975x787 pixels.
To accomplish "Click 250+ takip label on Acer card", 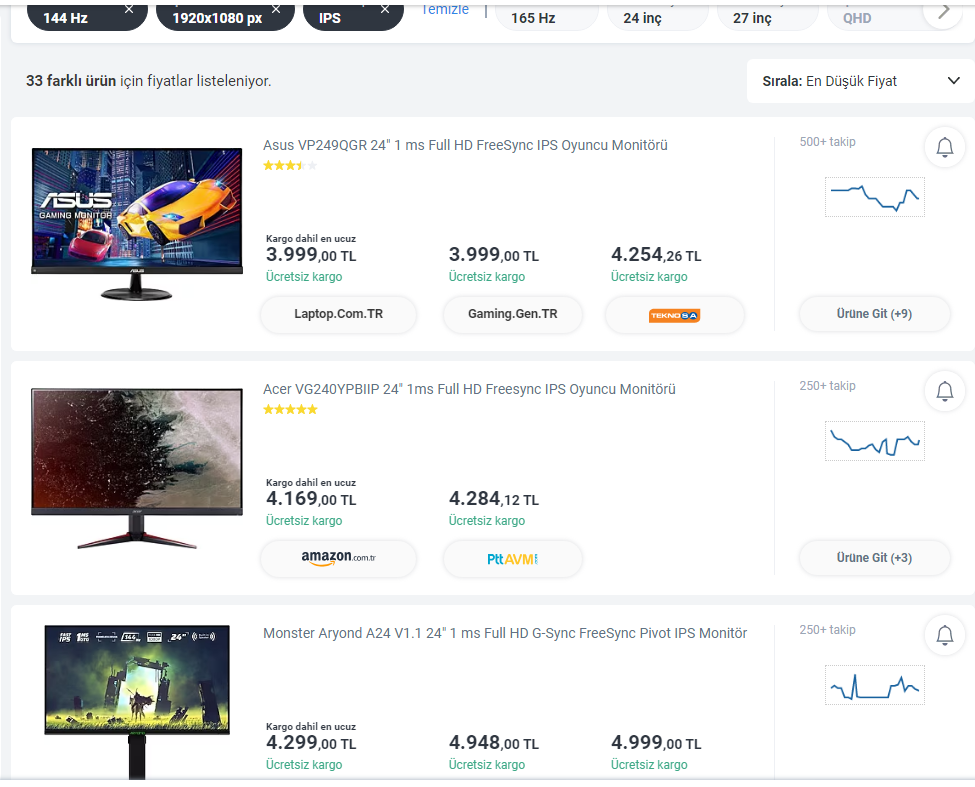I will point(828,385).
